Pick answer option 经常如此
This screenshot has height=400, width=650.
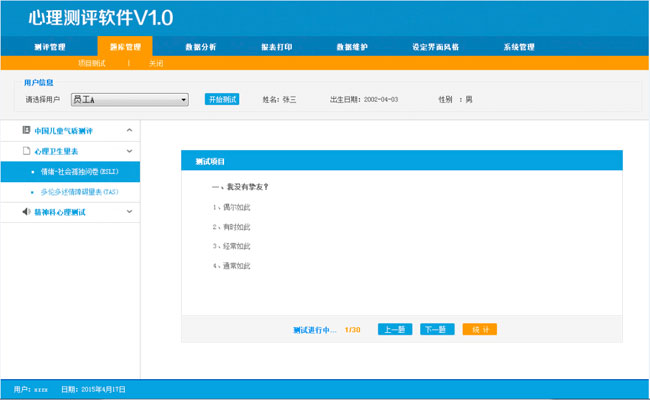pyautogui.click(x=232, y=246)
